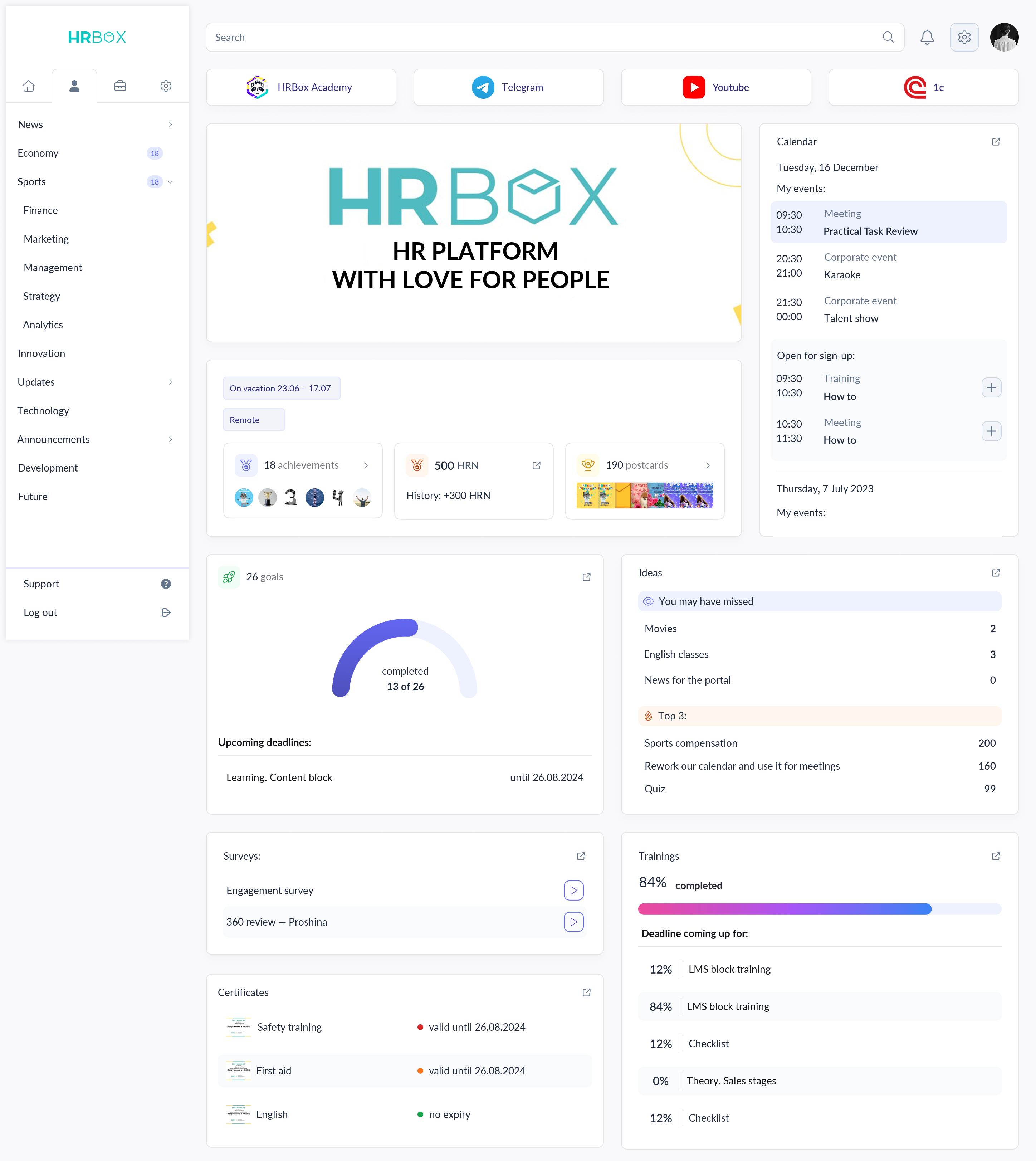Click the HR Platform banner image
Viewport: 1036px width, 1161px height.
coord(474,233)
